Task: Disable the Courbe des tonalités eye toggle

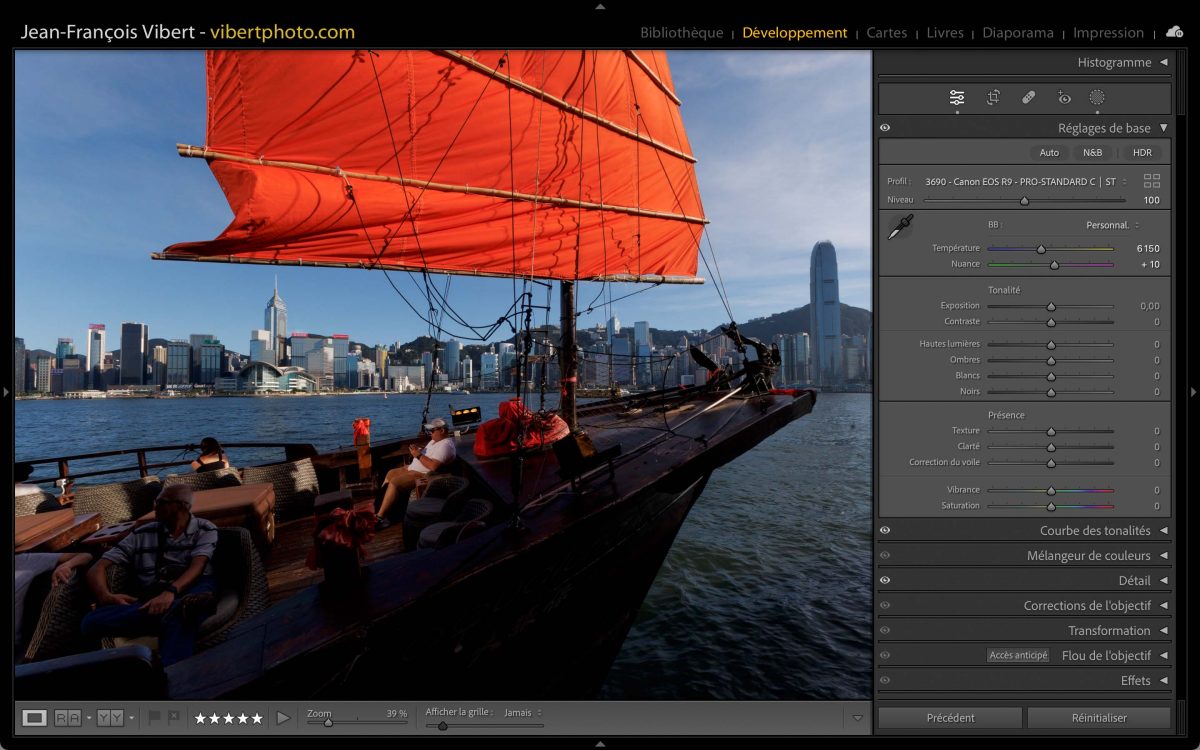Action: pos(885,531)
